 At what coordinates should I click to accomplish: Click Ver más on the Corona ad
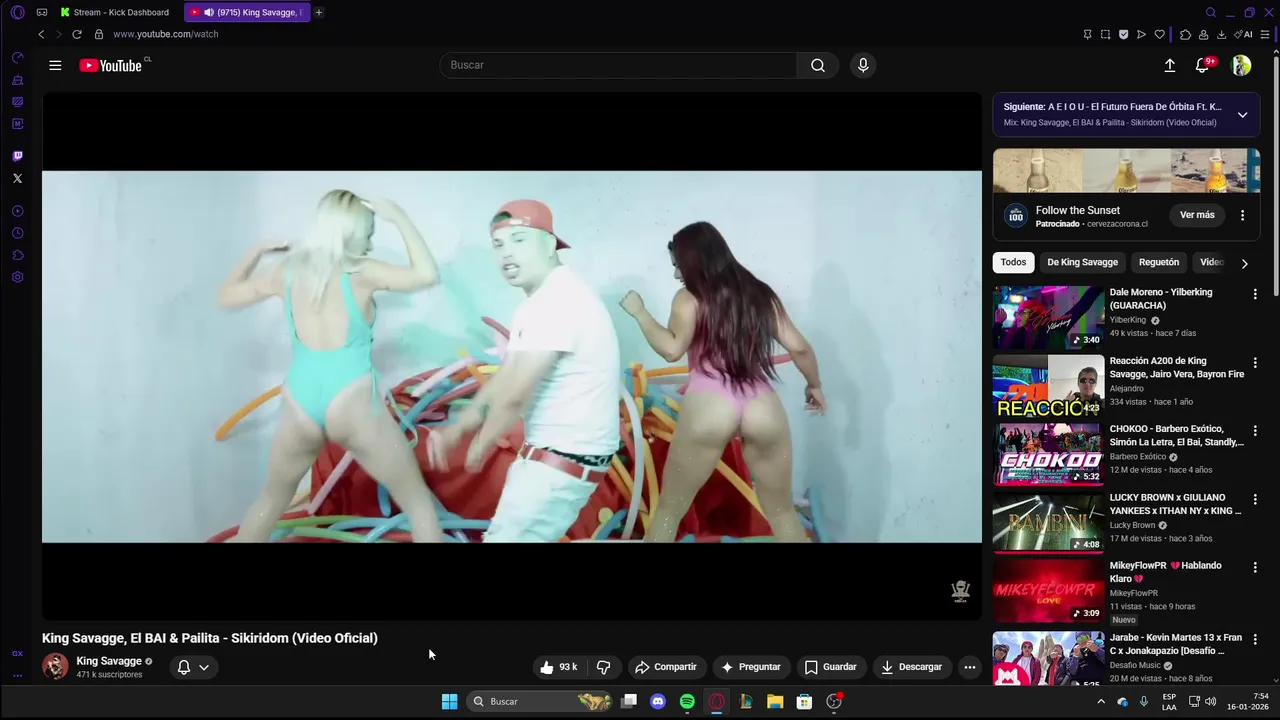coord(1197,215)
